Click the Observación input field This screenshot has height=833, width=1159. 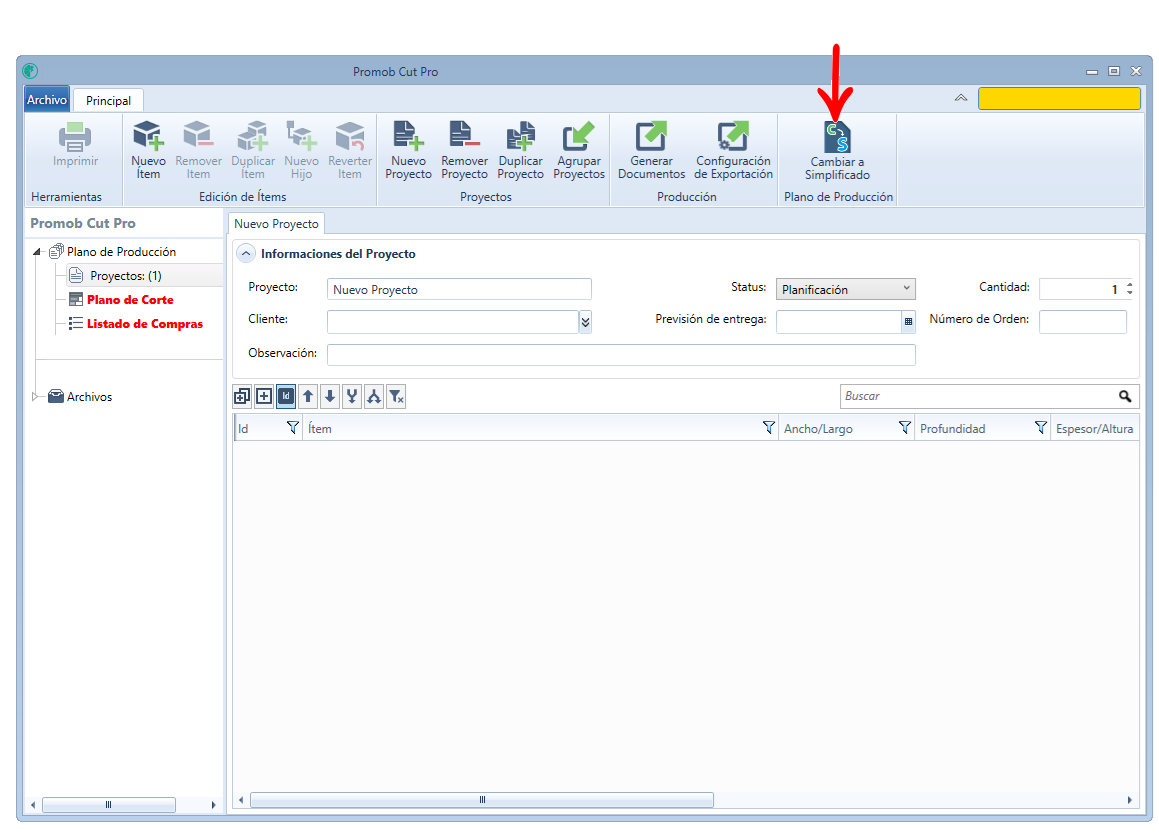[x=621, y=355]
